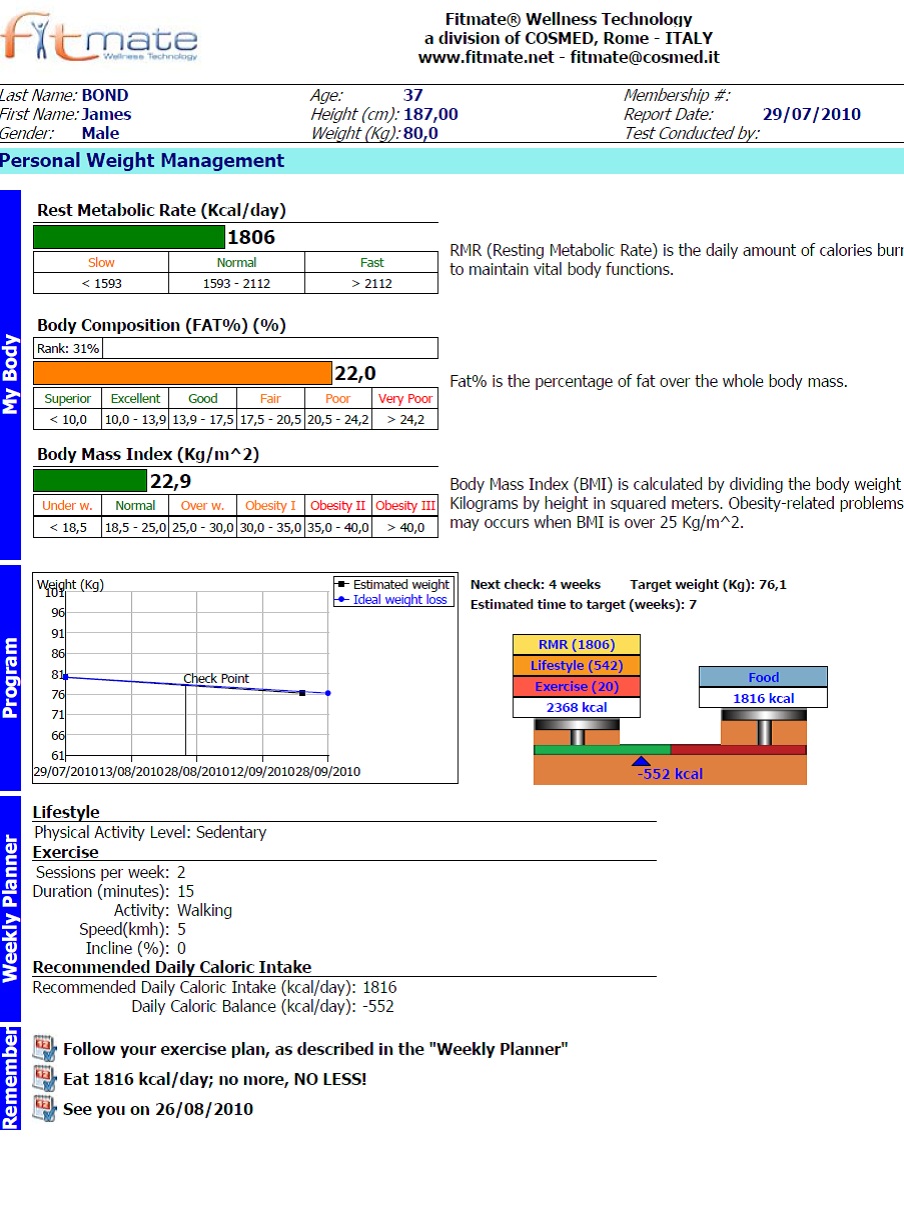The image size is (904, 1207).
Task: Click the green Rest Metabolic Rate bar
Action: coord(129,237)
